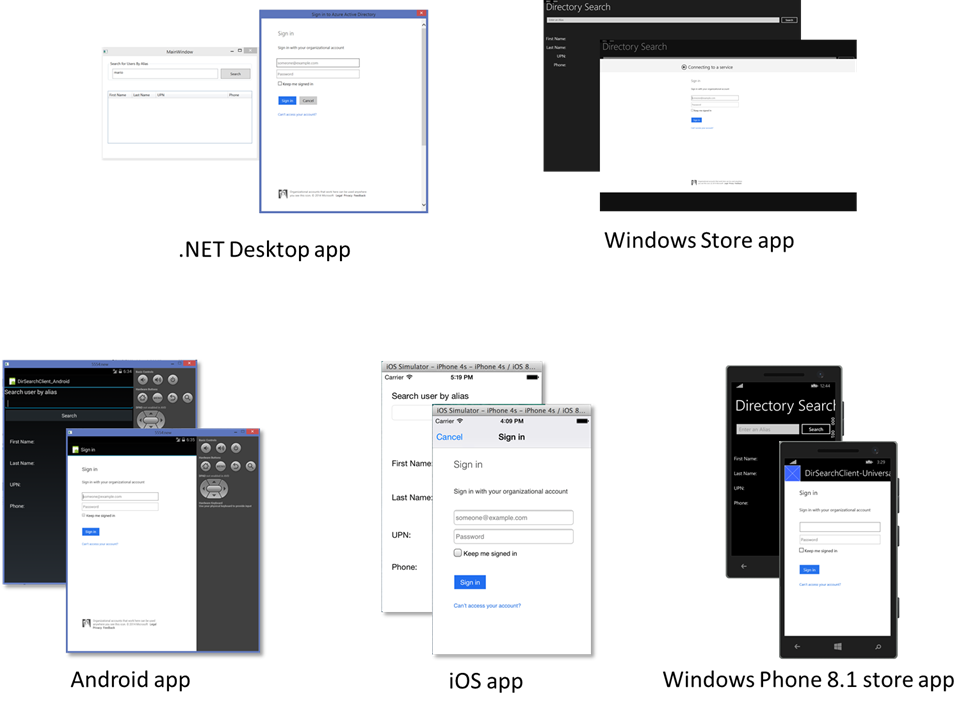Viewport: 970px width, 710px height.
Task: Focus alias input field in MainWindow
Action: tap(165, 73)
